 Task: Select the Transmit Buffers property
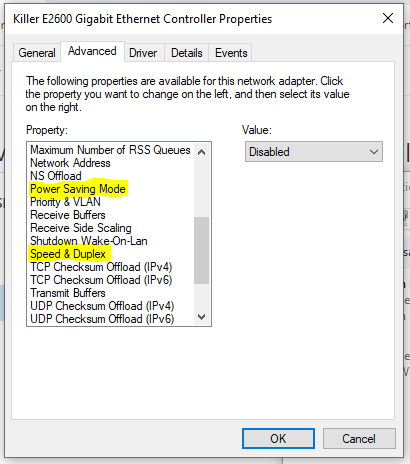(x=68, y=293)
